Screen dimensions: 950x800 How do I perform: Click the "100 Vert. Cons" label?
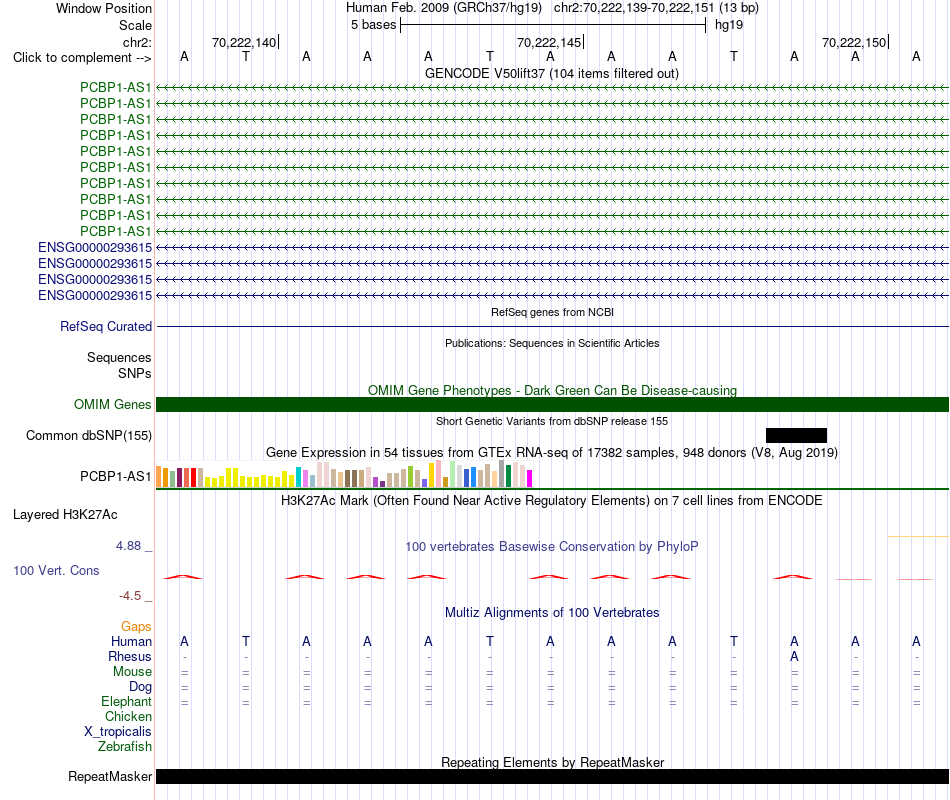coord(56,570)
